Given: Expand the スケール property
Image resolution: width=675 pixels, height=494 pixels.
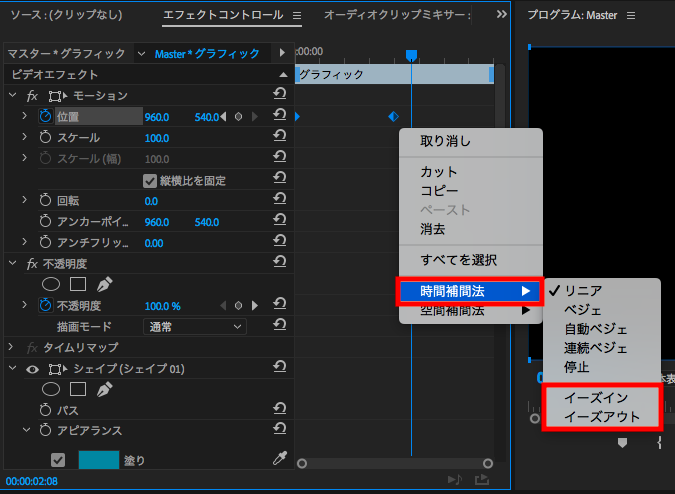Looking at the screenshot, I should [25, 137].
